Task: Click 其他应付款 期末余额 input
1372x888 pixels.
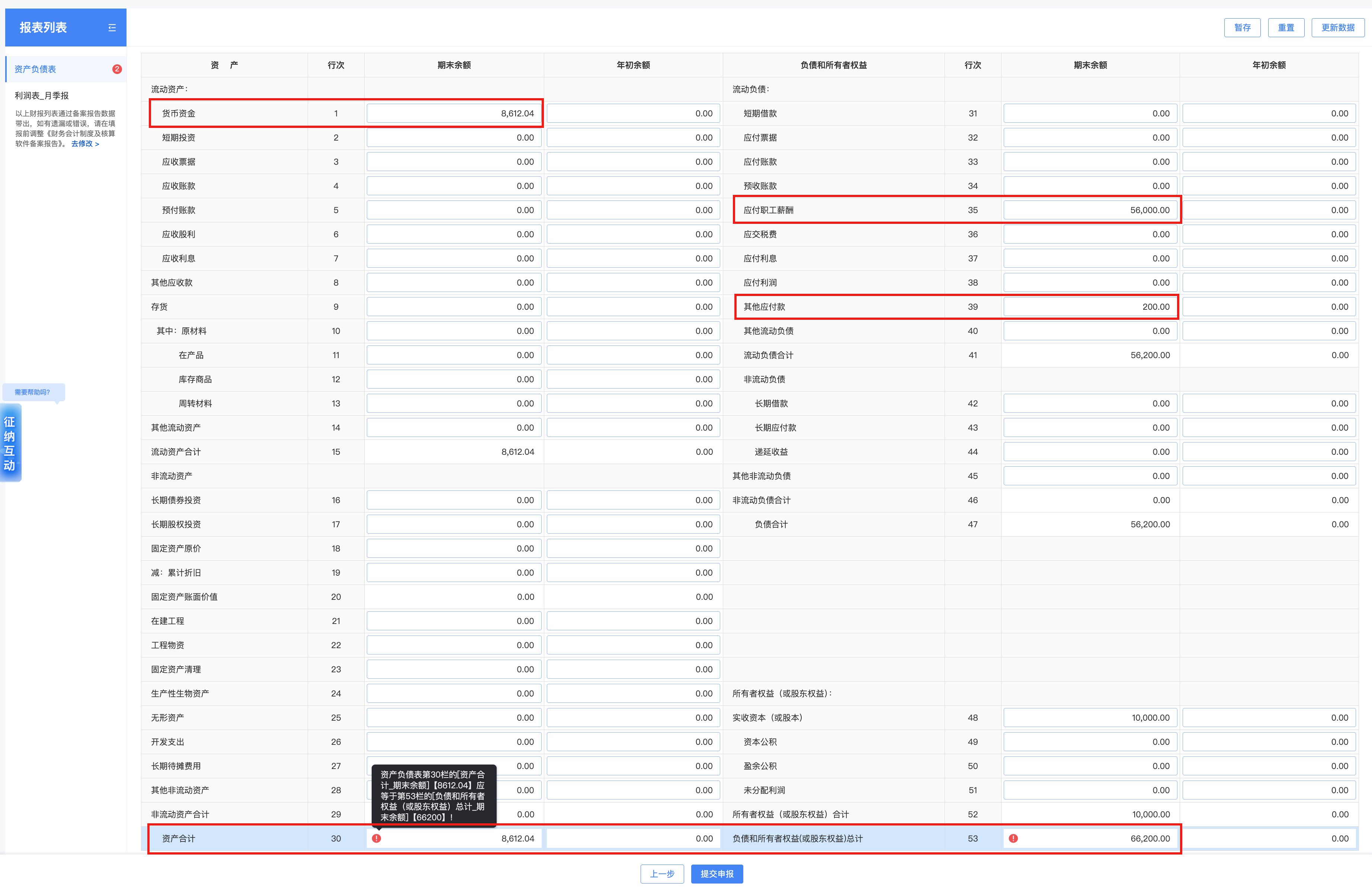Action: click(1090, 306)
